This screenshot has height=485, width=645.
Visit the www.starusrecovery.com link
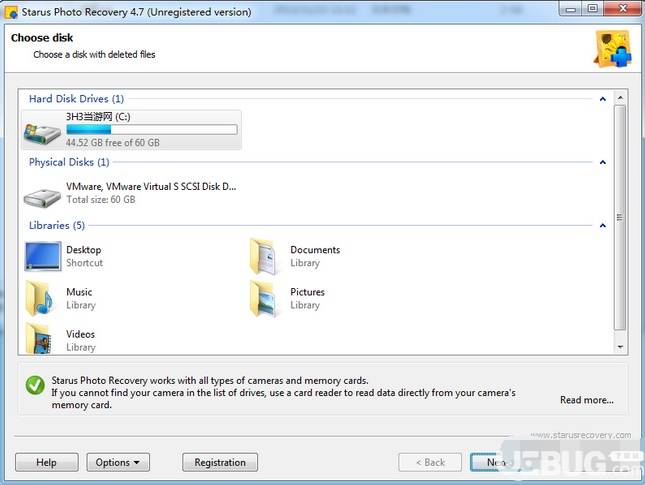pyautogui.click(x=580, y=435)
